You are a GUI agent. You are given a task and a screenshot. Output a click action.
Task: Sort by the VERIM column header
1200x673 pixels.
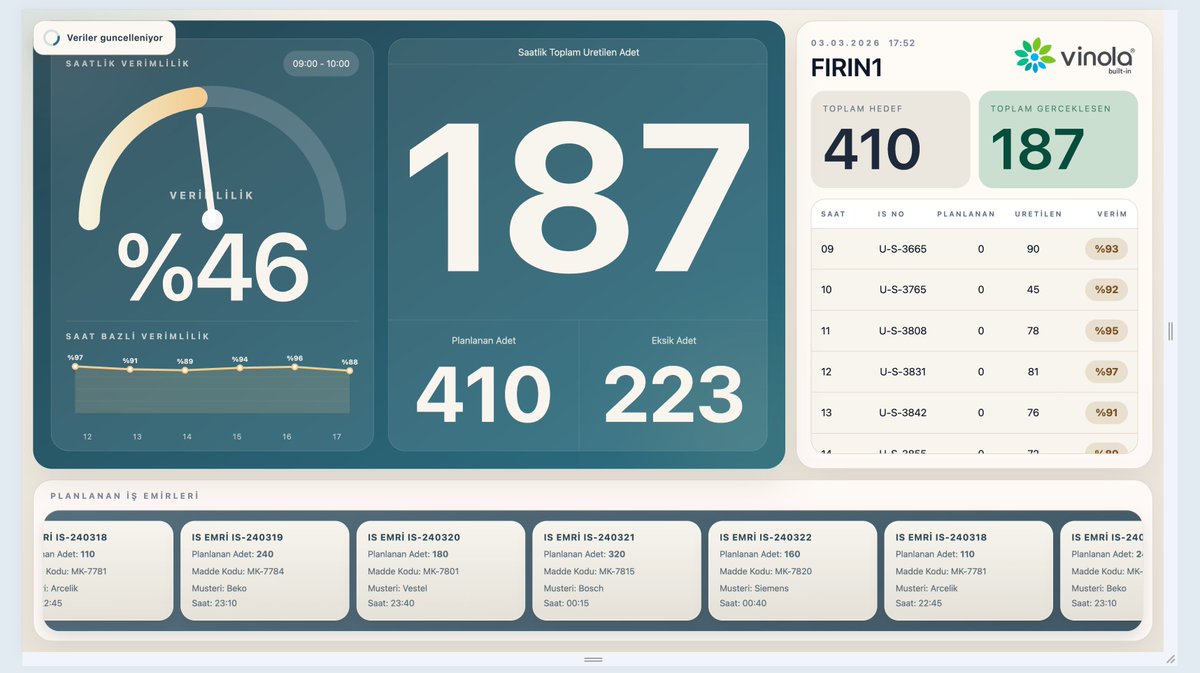[x=1111, y=214]
